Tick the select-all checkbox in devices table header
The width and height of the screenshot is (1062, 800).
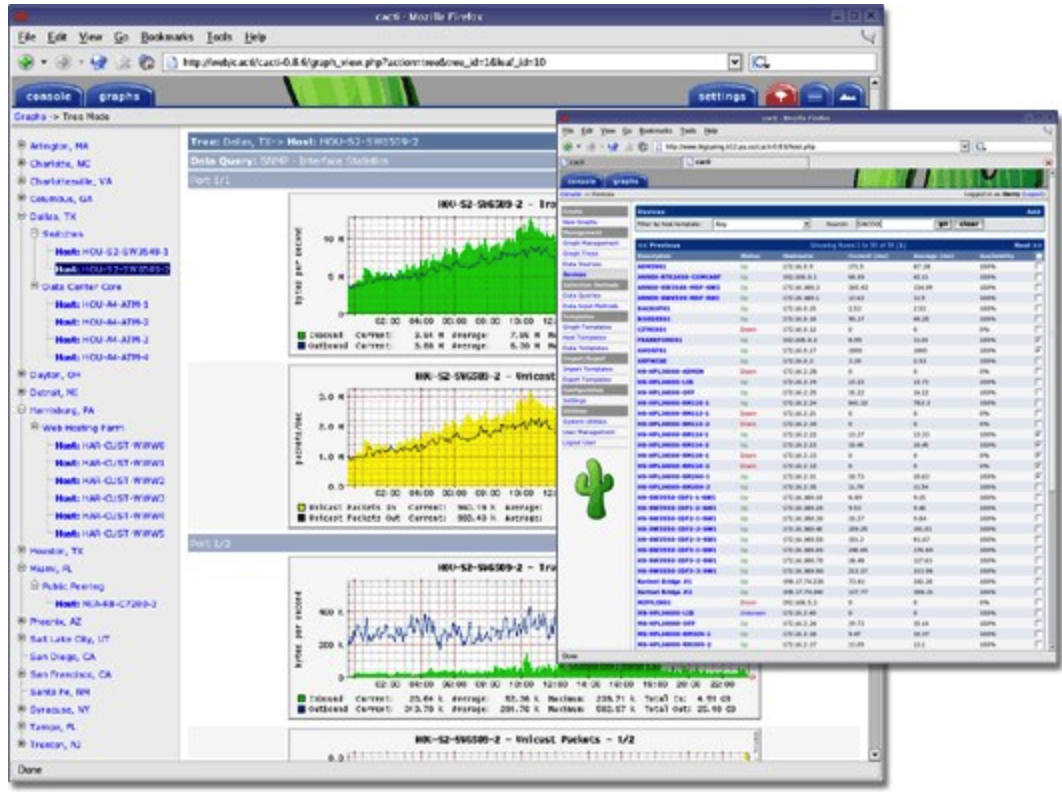click(x=1038, y=256)
